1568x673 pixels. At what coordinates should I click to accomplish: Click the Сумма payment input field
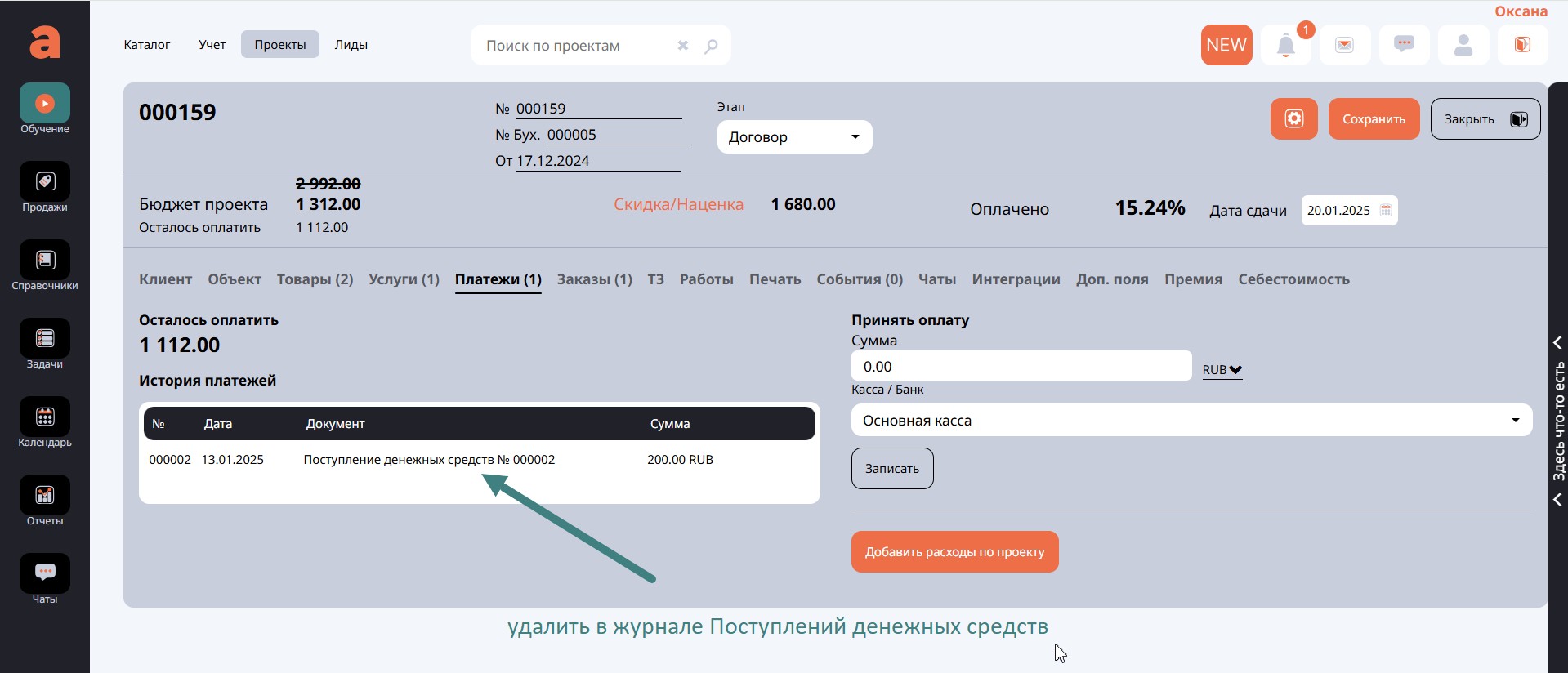pyautogui.click(x=1021, y=367)
